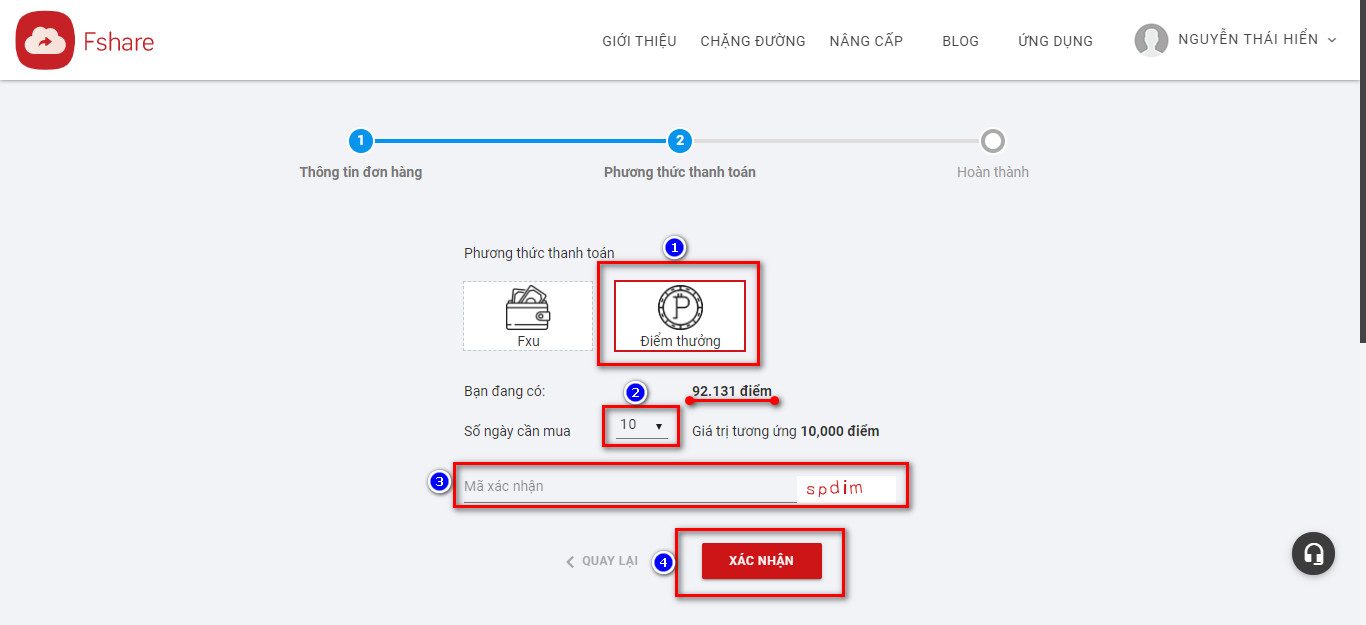The height and width of the screenshot is (625, 1366).
Task: Focus the Mã xác nhận input field
Action: 630,486
